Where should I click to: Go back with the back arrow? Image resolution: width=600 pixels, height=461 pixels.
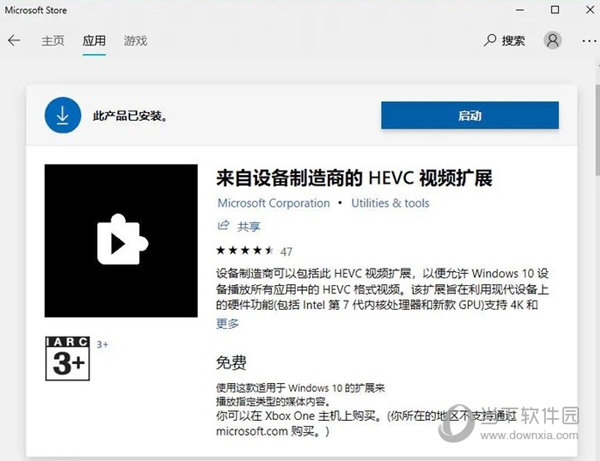pos(14,40)
